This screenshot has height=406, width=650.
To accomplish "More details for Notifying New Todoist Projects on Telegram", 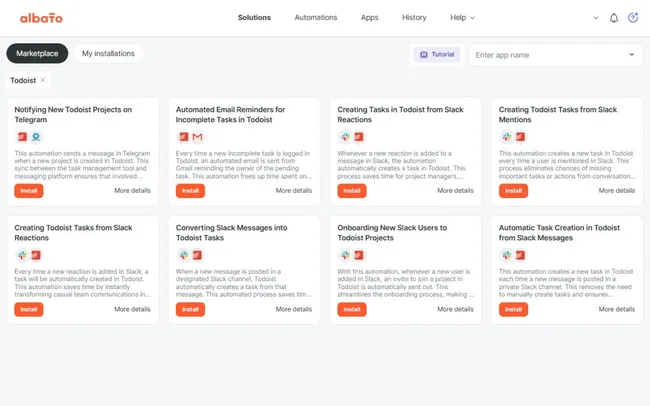I will coord(132,191).
